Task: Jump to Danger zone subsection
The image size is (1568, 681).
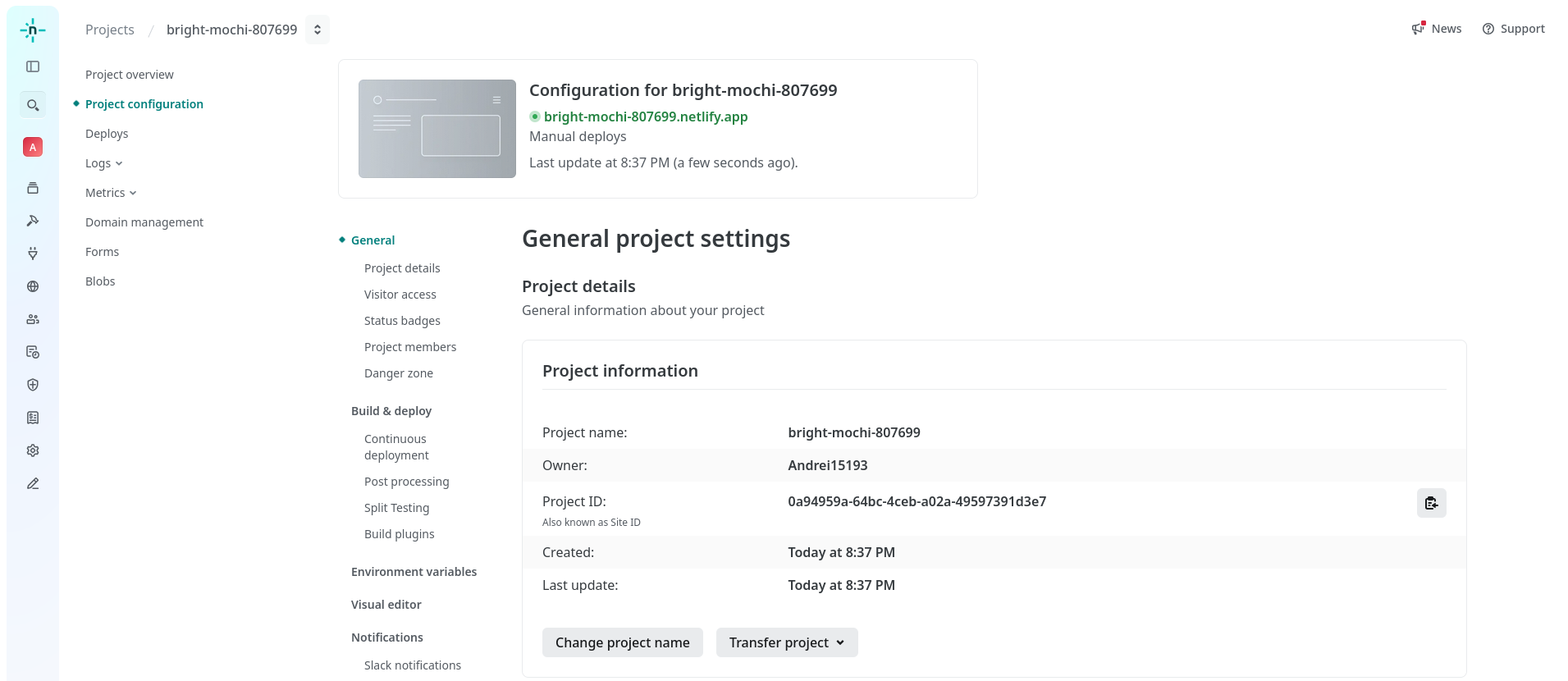Action: point(399,373)
